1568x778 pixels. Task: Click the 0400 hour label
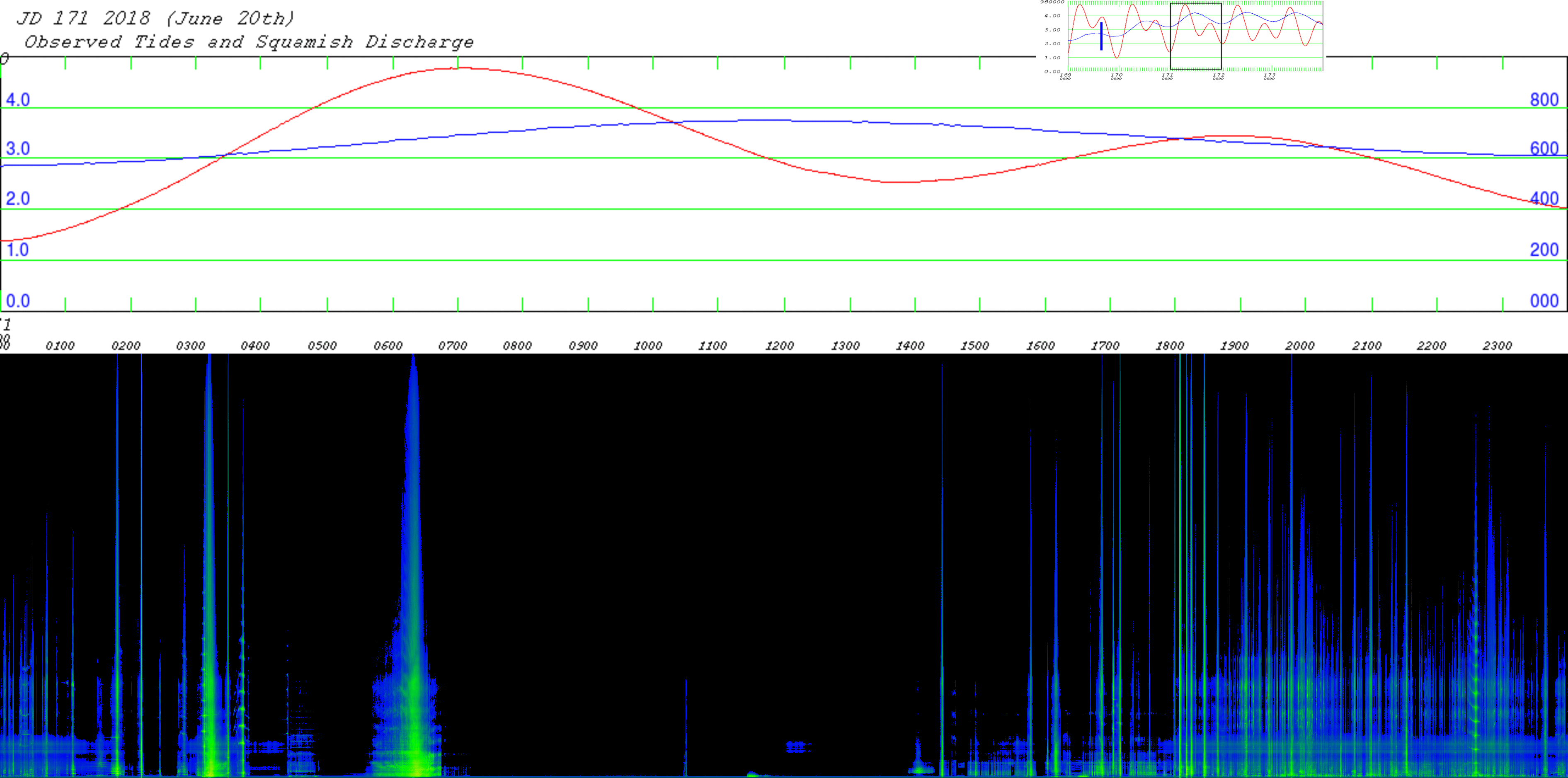tap(255, 346)
